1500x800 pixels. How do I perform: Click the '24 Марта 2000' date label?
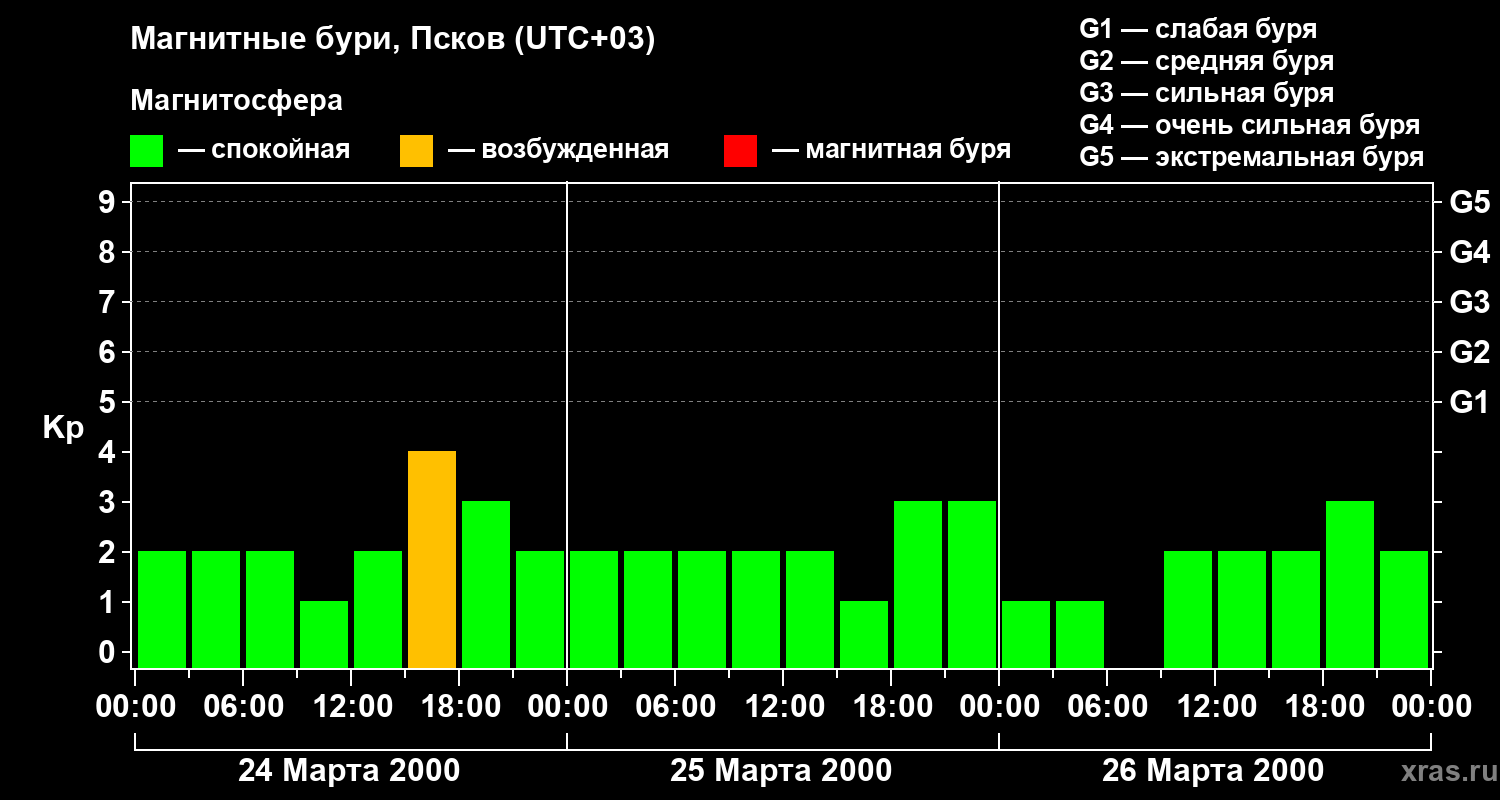(349, 771)
